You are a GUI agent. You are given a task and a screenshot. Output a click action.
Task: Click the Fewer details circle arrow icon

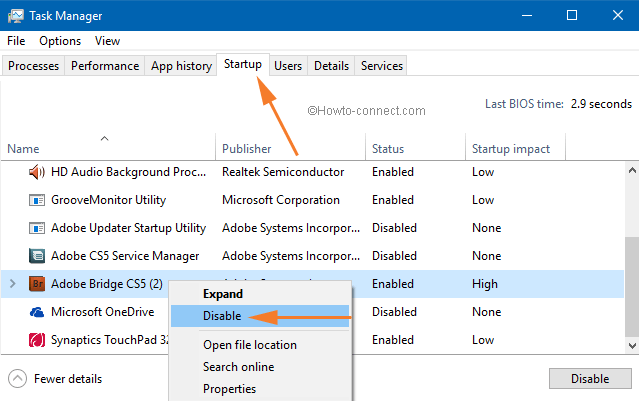pos(17,379)
